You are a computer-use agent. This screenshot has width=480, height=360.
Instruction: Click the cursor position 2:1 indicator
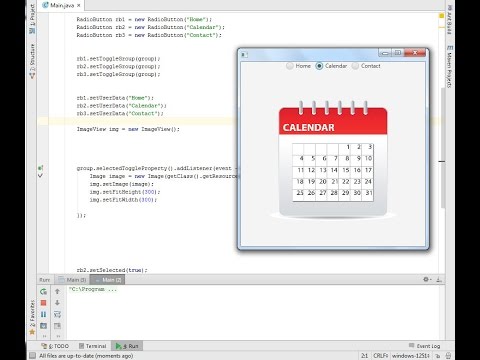pyautogui.click(x=364, y=356)
